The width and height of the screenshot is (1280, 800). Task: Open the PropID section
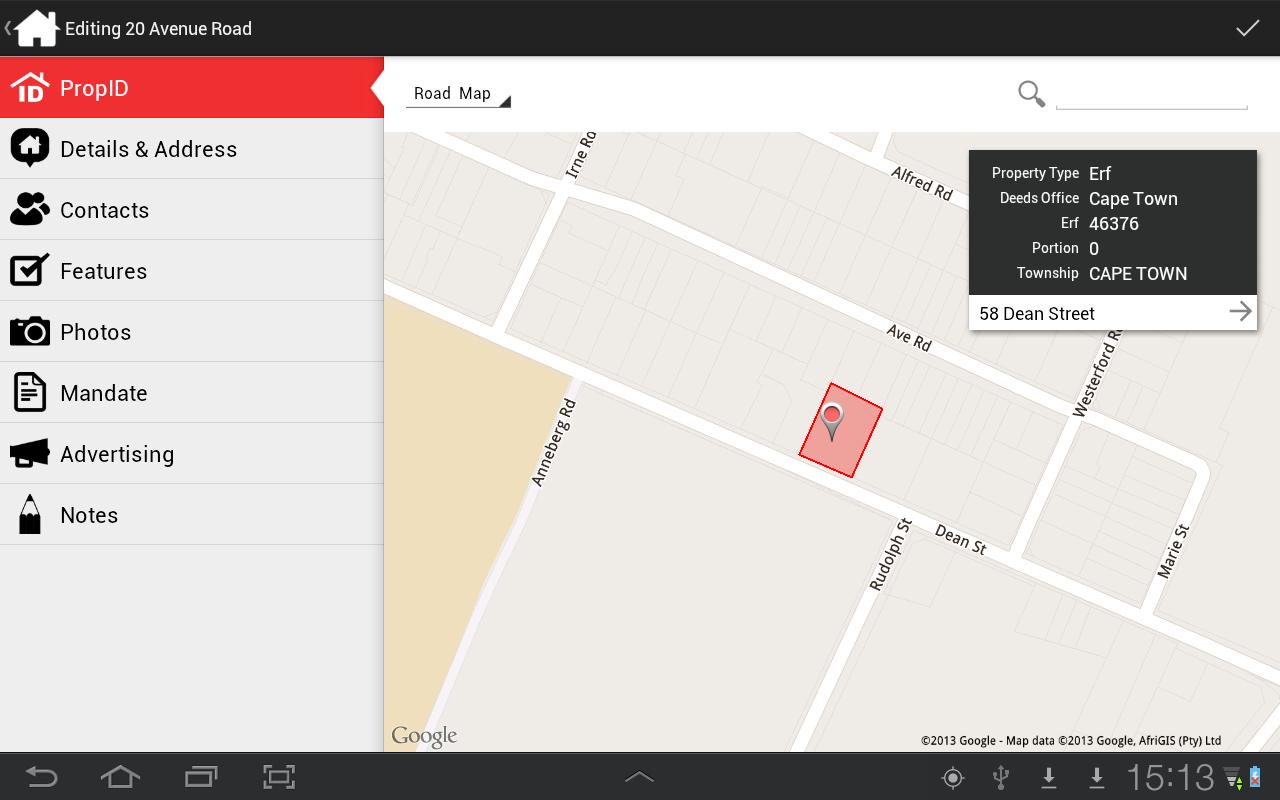(192, 88)
